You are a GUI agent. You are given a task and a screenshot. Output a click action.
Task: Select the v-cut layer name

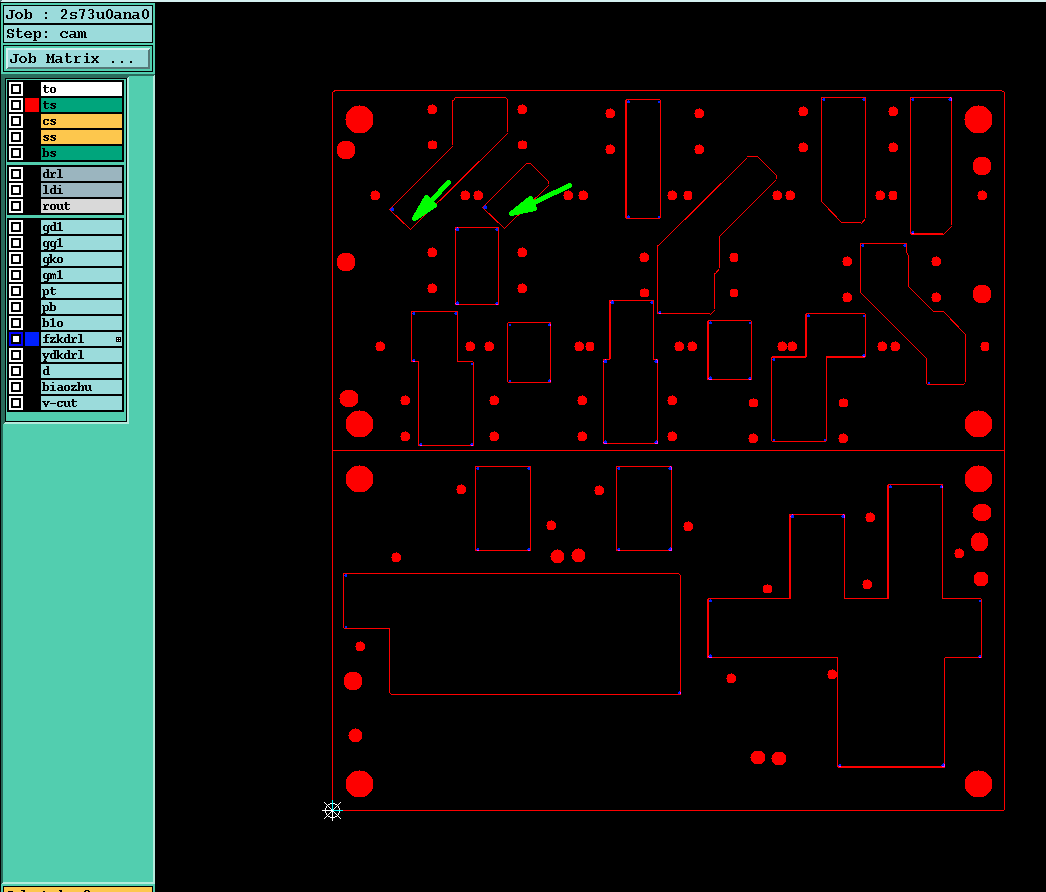(82, 403)
